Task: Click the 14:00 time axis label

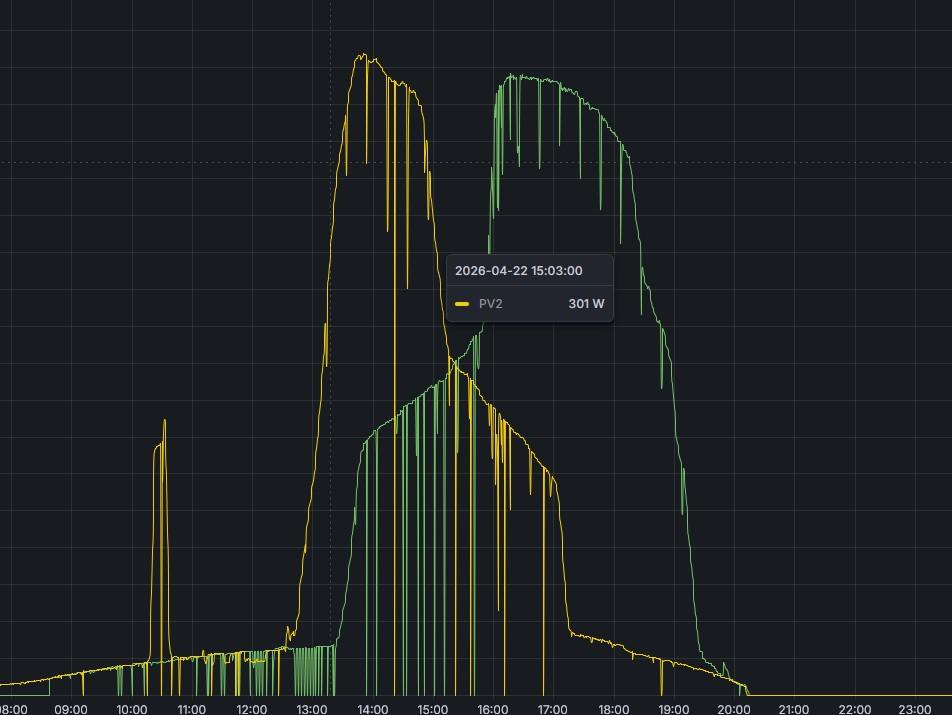Action: click(x=372, y=709)
